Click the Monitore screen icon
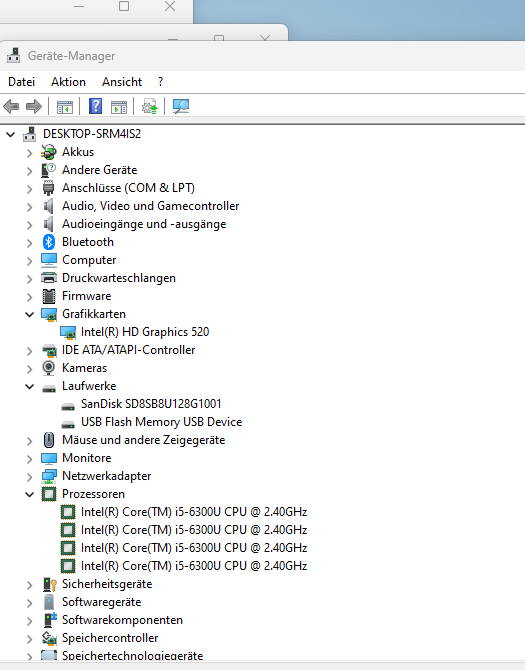This screenshot has width=525, height=670. tap(49, 458)
